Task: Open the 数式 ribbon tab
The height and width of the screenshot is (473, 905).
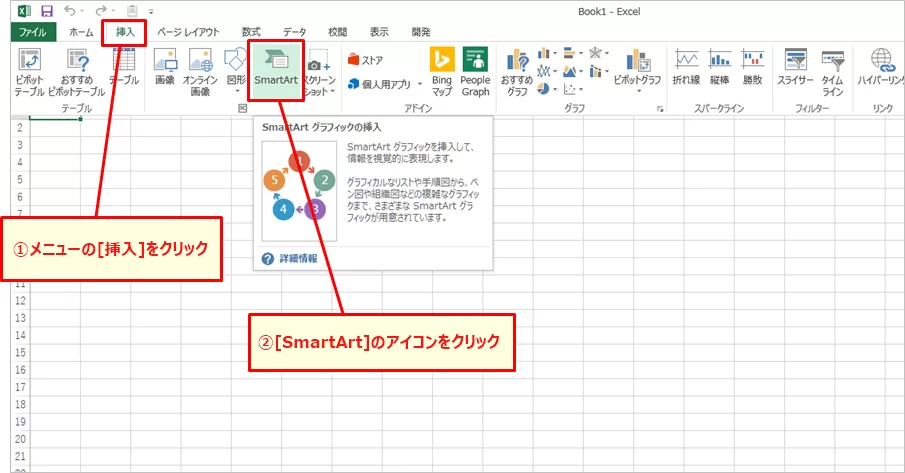Action: click(x=251, y=32)
